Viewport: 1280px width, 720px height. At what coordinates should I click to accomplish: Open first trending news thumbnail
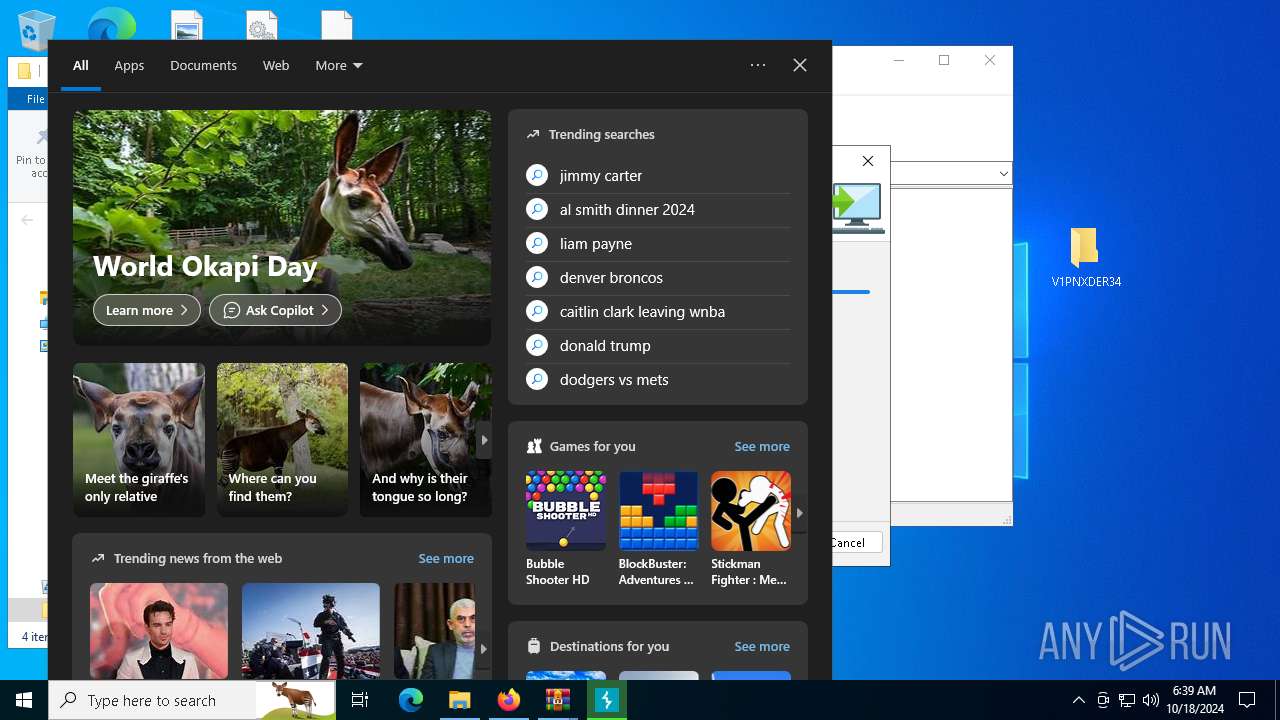(x=159, y=631)
